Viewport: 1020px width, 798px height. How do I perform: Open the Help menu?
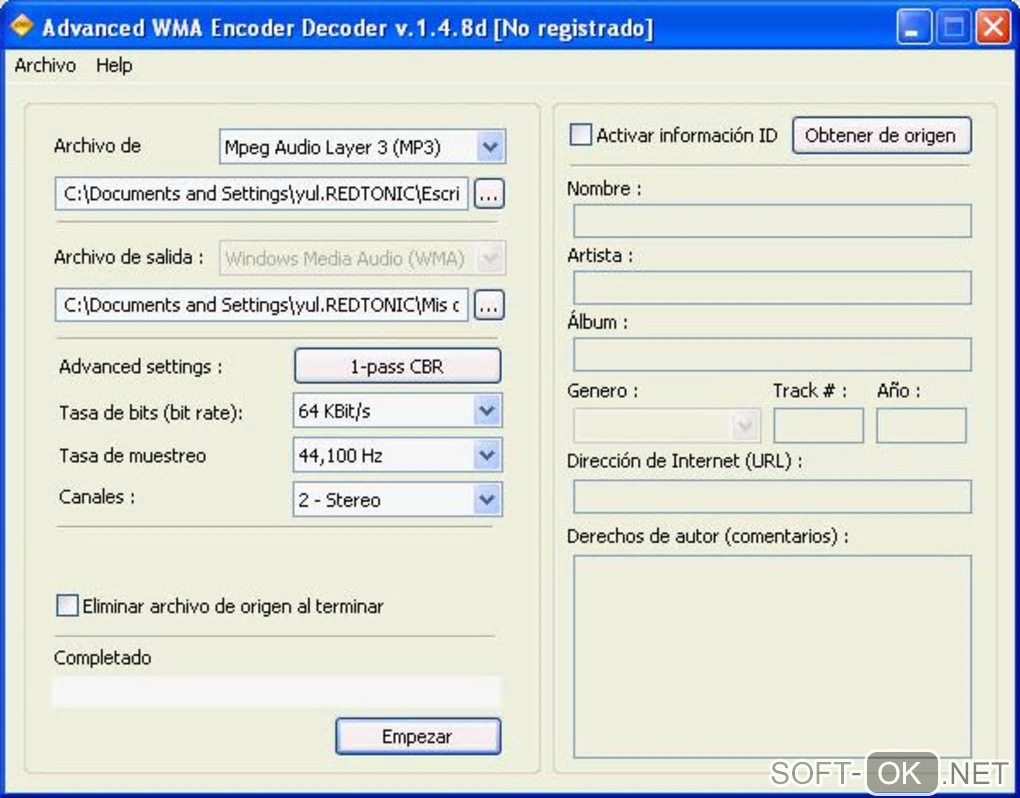click(x=114, y=65)
